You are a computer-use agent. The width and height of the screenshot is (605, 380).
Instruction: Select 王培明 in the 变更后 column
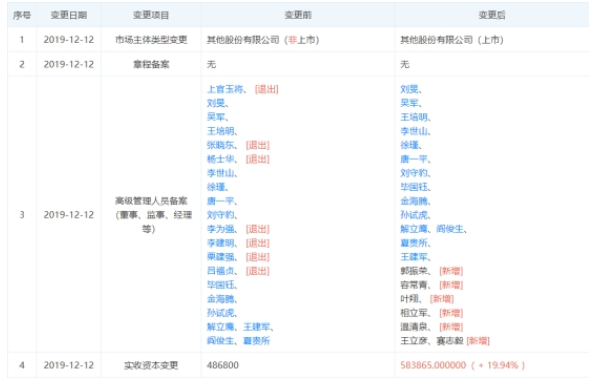click(x=414, y=117)
